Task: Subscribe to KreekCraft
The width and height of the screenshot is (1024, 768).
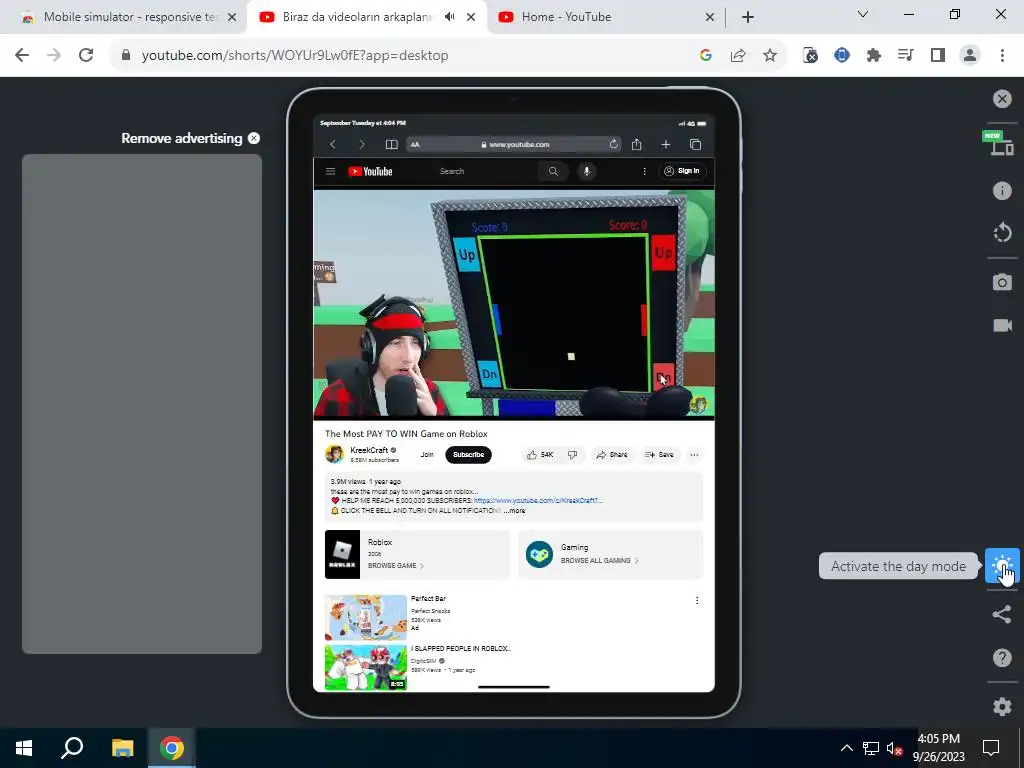Action: 468,455
